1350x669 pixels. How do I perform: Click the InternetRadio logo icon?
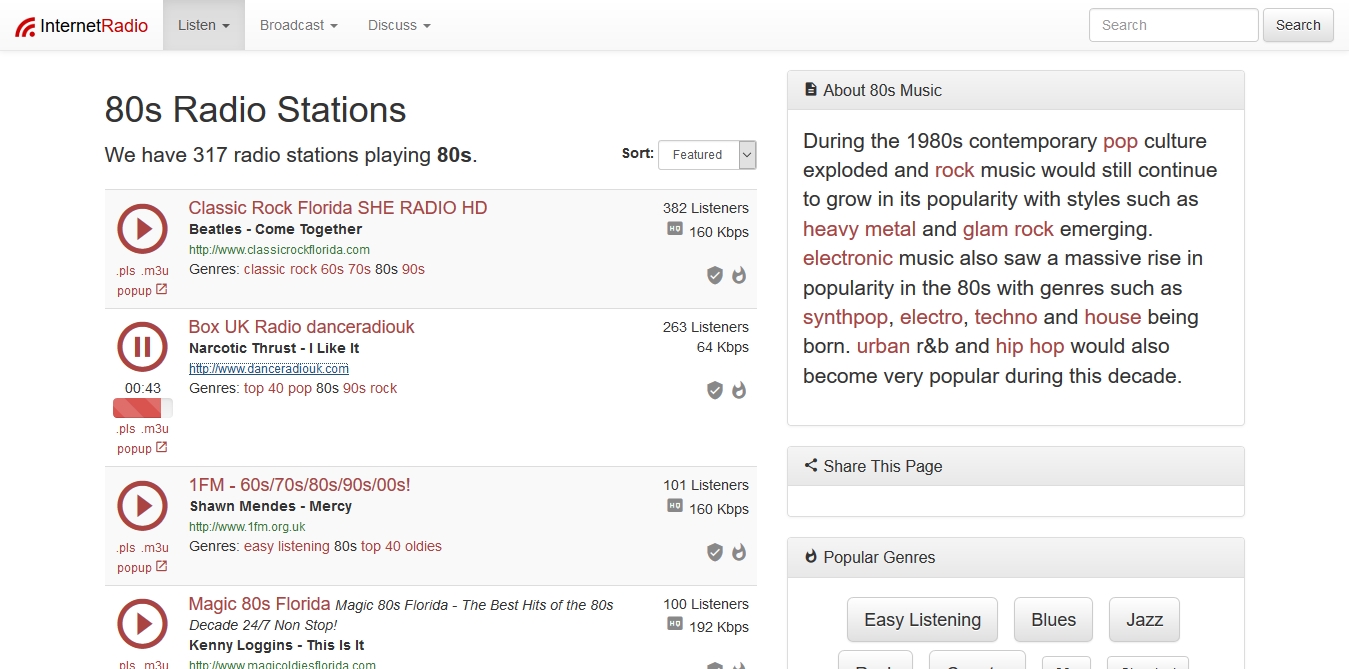click(26, 26)
